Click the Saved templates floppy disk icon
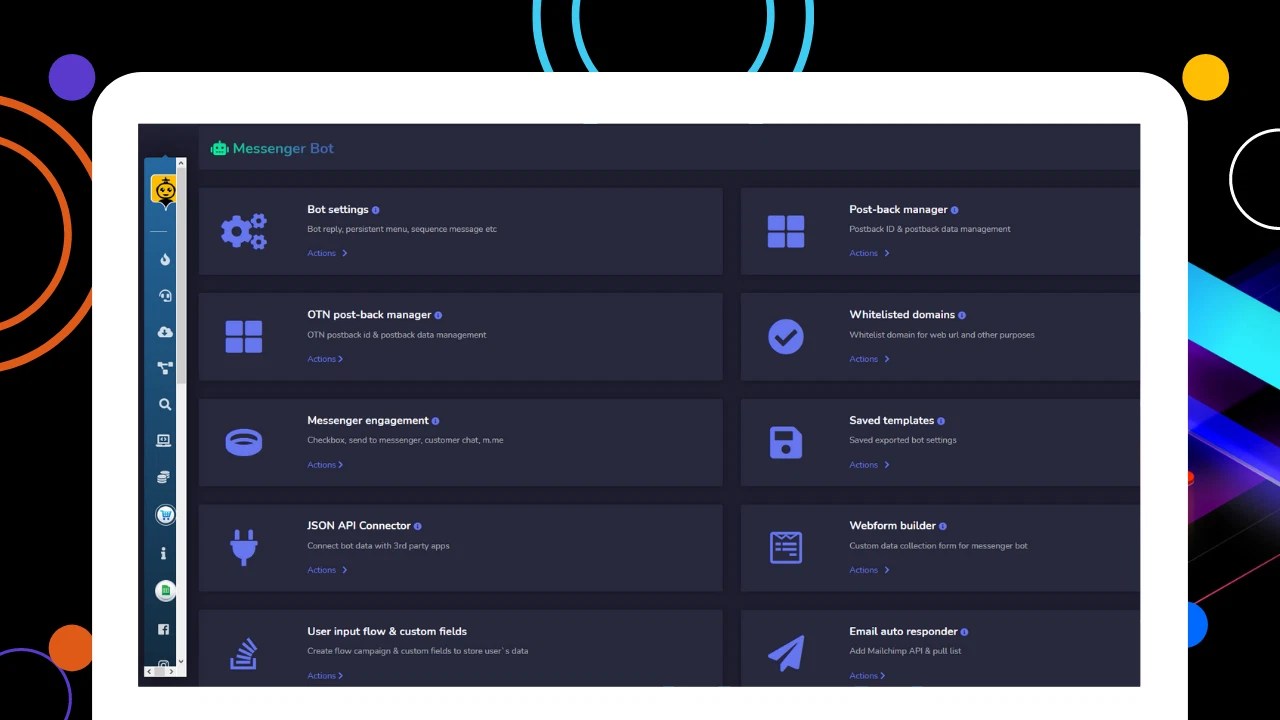This screenshot has height=720, width=1280. pos(785,442)
